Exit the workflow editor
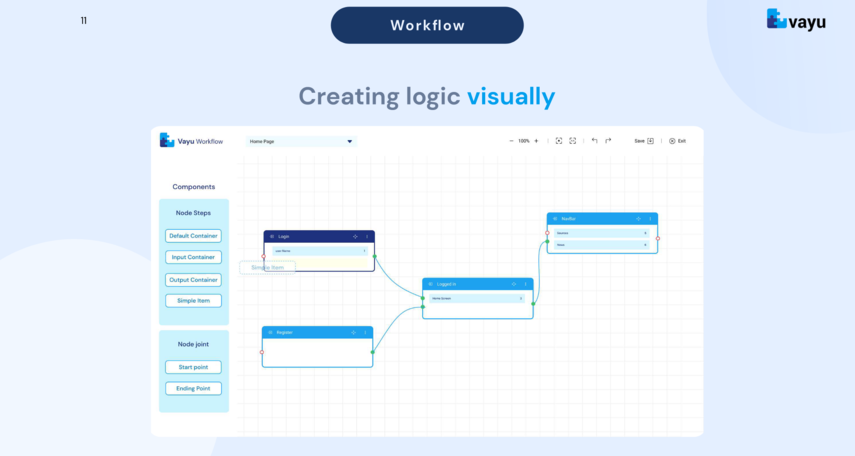 pyautogui.click(x=677, y=141)
